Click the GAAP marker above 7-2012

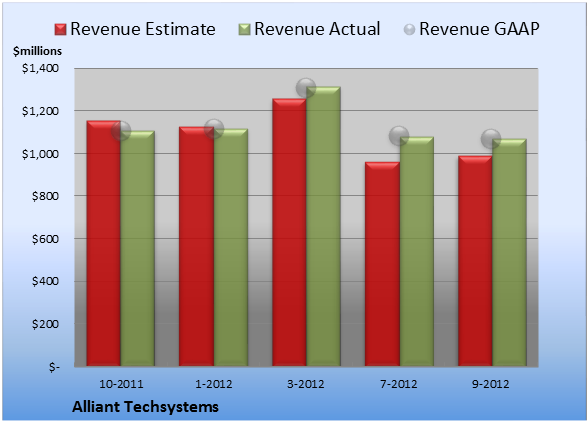[399, 136]
